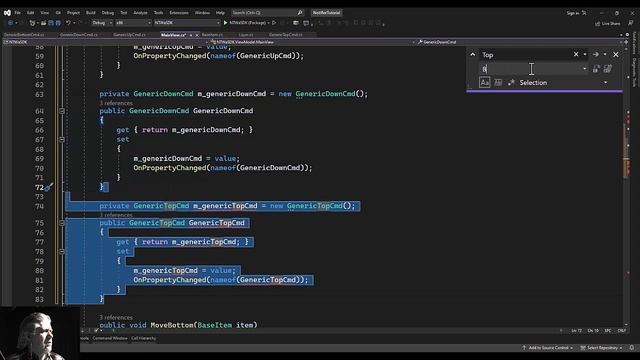Open the Tools menu
Image resolution: width=640 pixels, height=360 pixels.
(x=158, y=13)
